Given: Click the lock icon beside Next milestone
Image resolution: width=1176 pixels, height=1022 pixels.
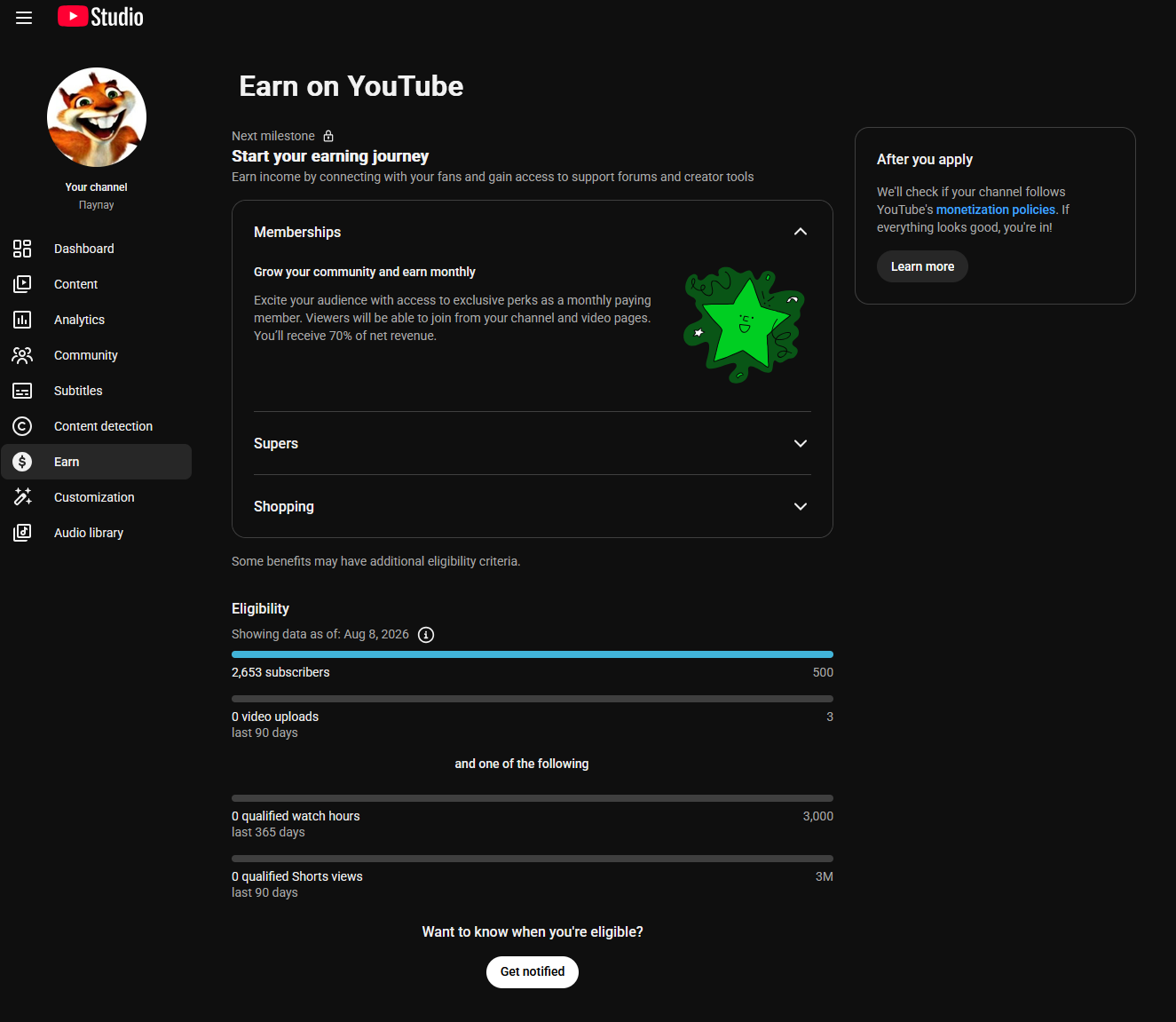Looking at the screenshot, I should coord(328,136).
